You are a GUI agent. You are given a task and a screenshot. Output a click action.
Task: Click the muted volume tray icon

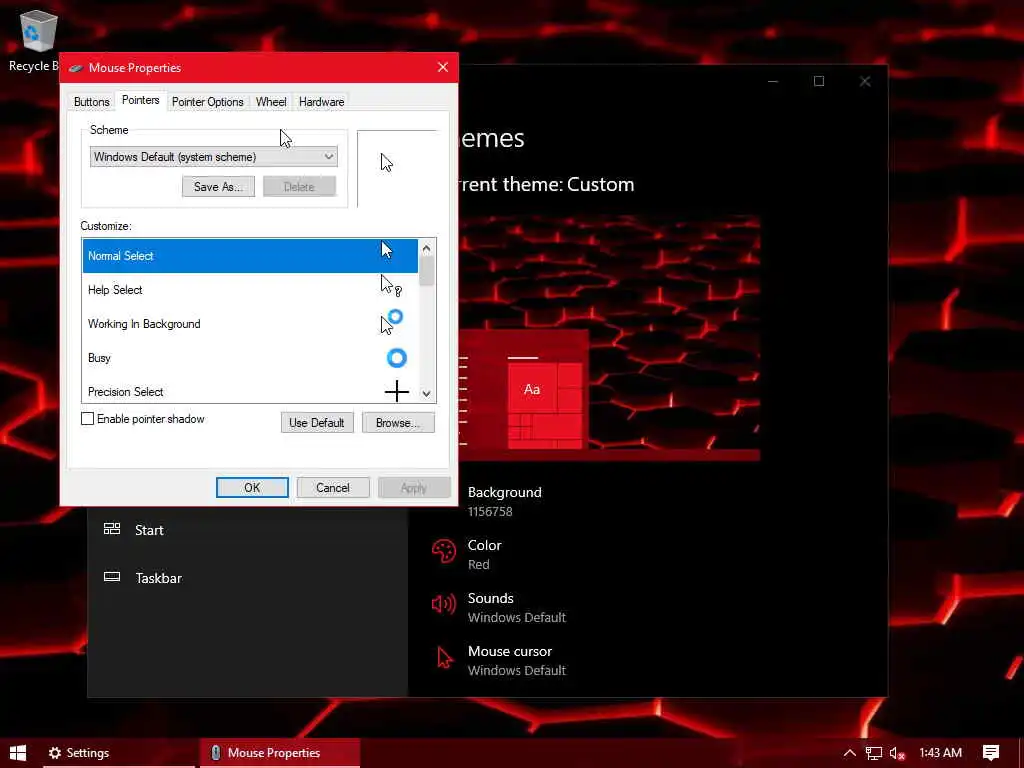897,753
